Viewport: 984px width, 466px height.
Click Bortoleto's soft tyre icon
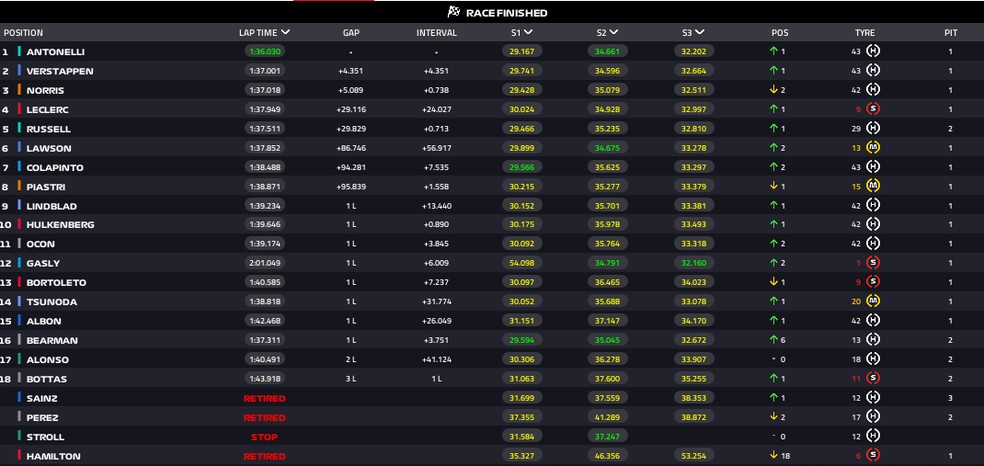pyautogui.click(x=872, y=282)
